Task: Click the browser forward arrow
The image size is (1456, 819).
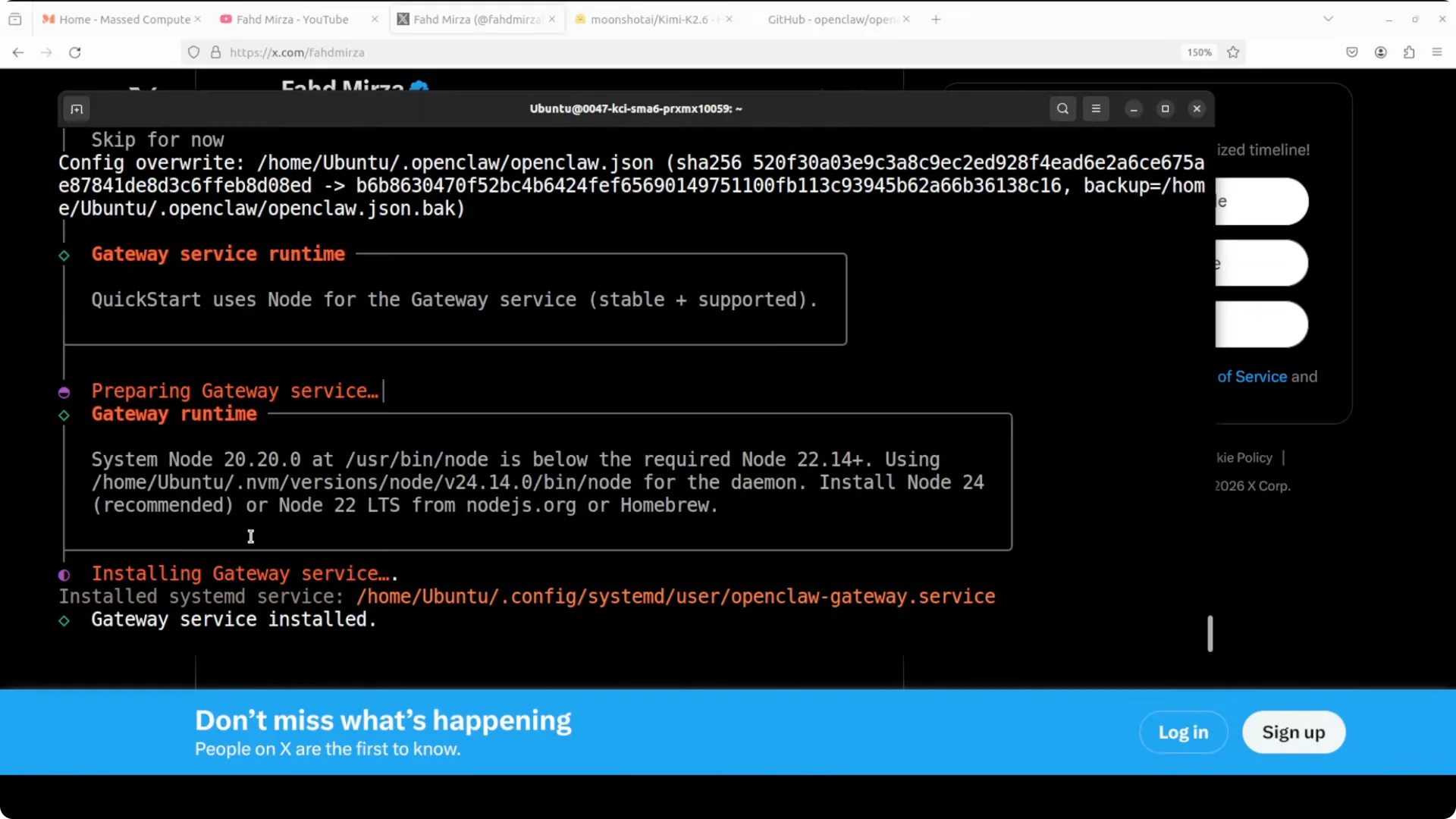Action: coord(46,52)
